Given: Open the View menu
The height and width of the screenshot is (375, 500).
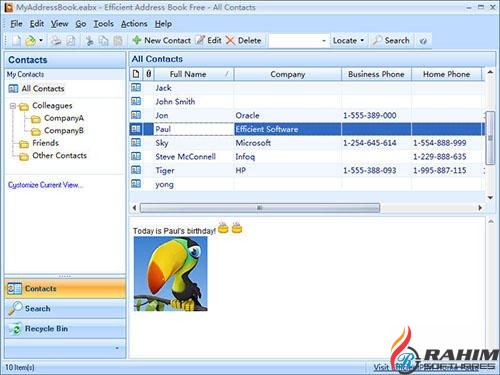Looking at the screenshot, I should tap(59, 24).
